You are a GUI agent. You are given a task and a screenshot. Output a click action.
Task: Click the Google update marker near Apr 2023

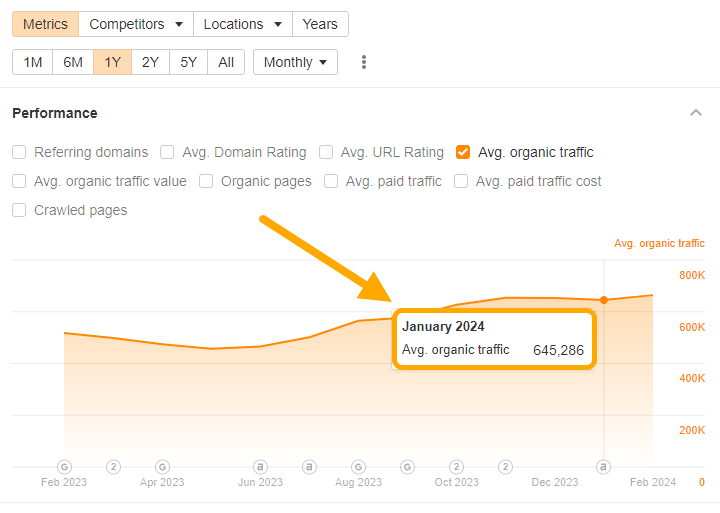pyautogui.click(x=163, y=466)
